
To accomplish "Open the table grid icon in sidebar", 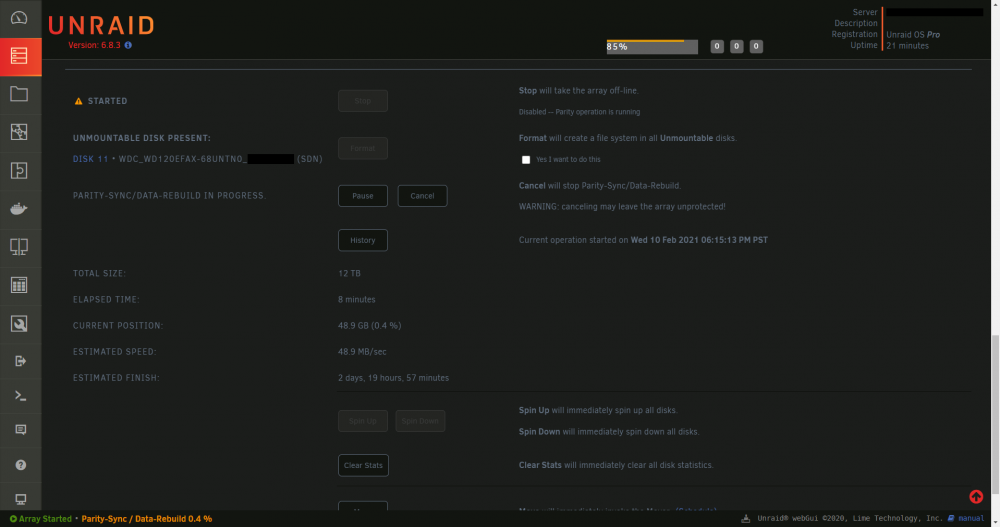I will pyautogui.click(x=19, y=285).
